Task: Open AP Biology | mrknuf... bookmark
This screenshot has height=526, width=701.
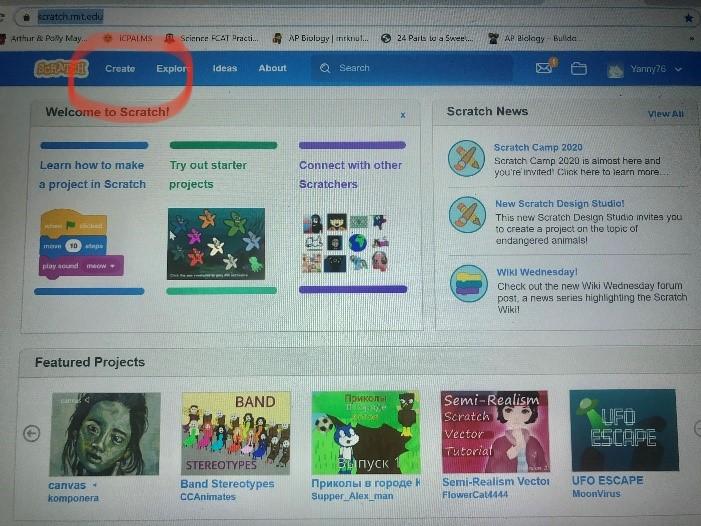Action: 321,38
